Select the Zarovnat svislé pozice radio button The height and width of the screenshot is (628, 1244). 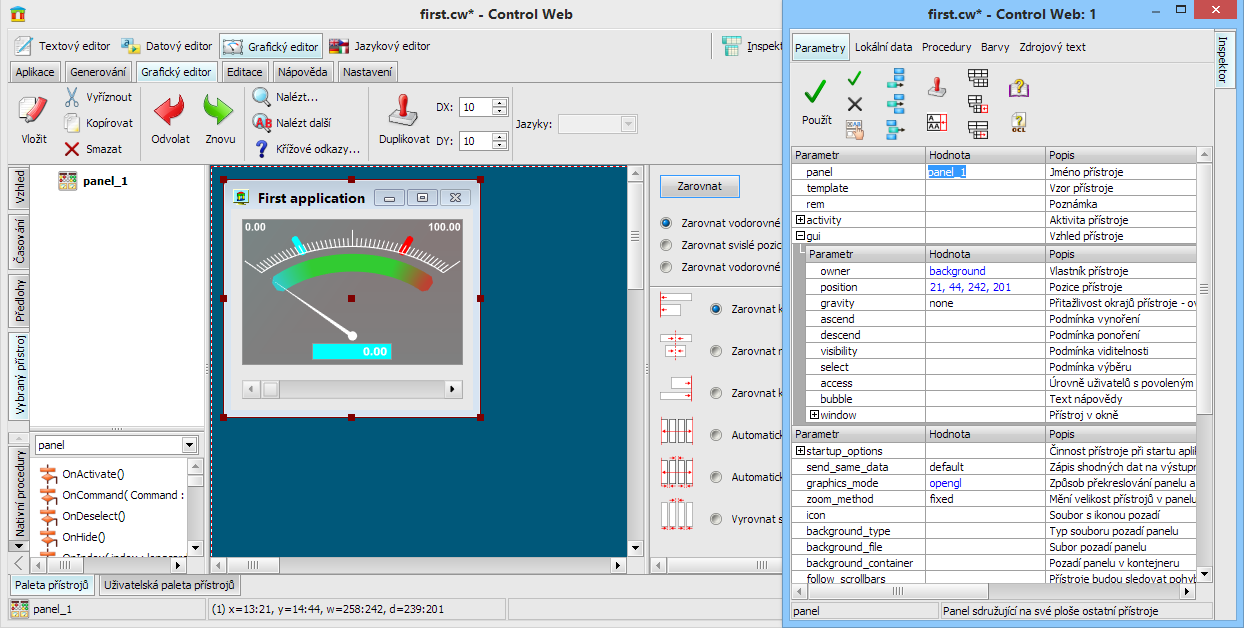point(666,245)
